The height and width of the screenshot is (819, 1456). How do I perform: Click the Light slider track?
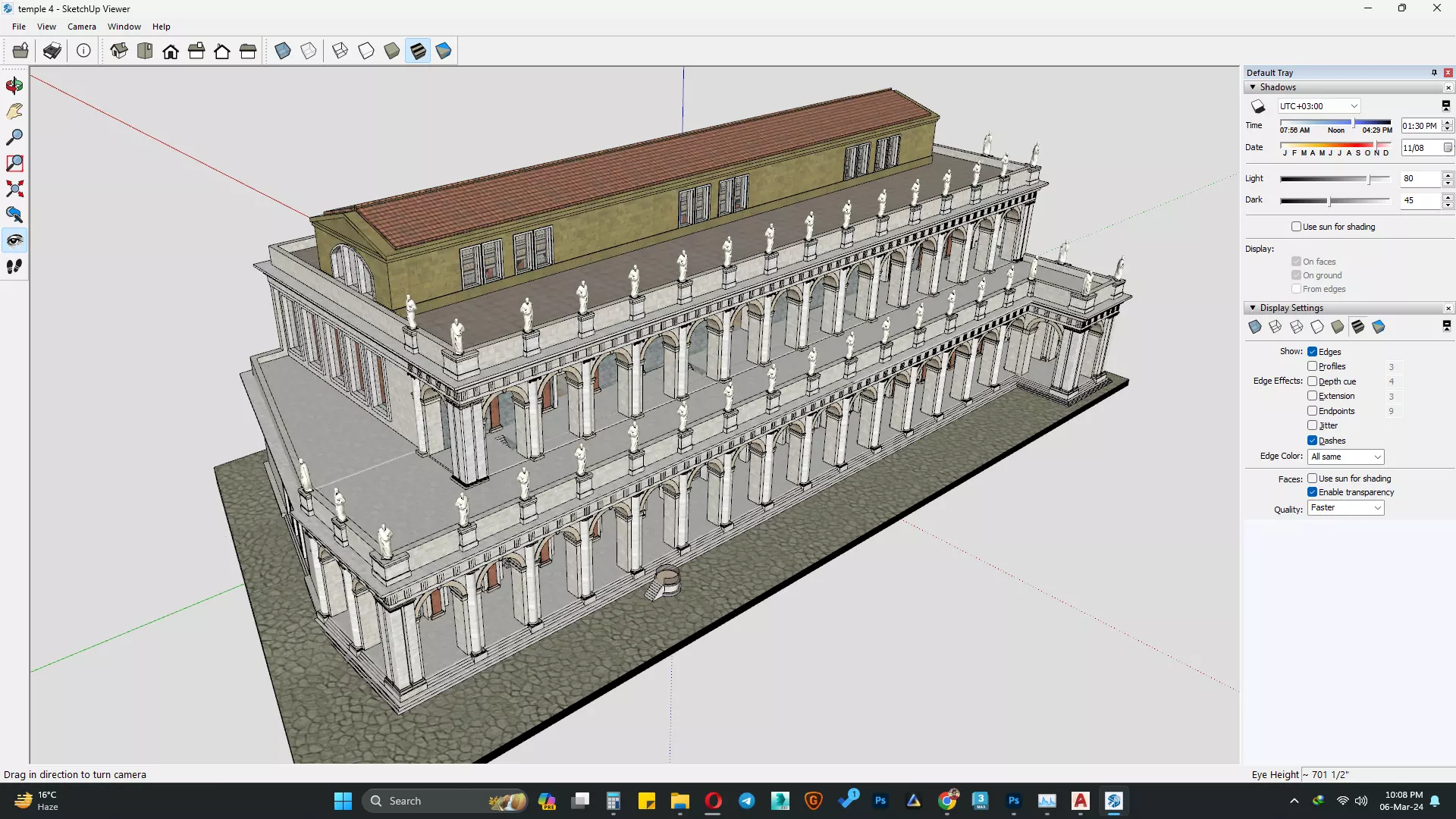pyautogui.click(x=1335, y=179)
